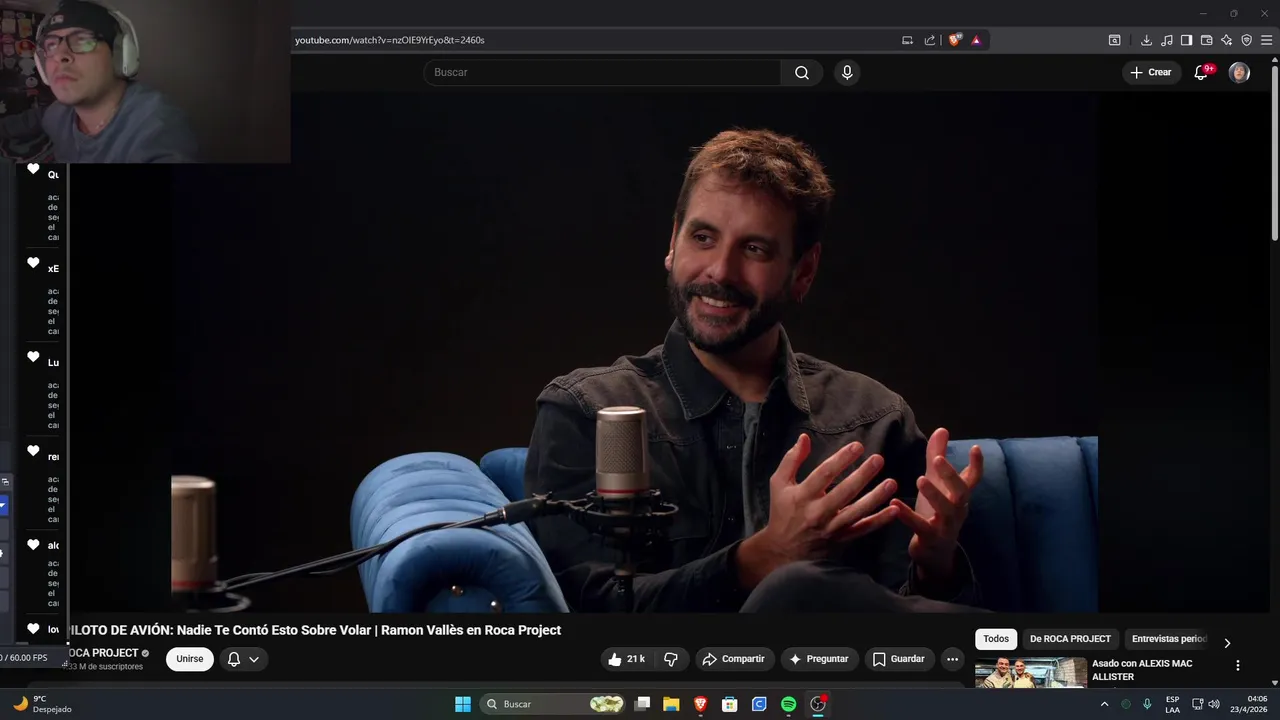The height and width of the screenshot is (720, 1280).
Task: Focus the YouTube Buscar search field
Action: [x=602, y=72]
